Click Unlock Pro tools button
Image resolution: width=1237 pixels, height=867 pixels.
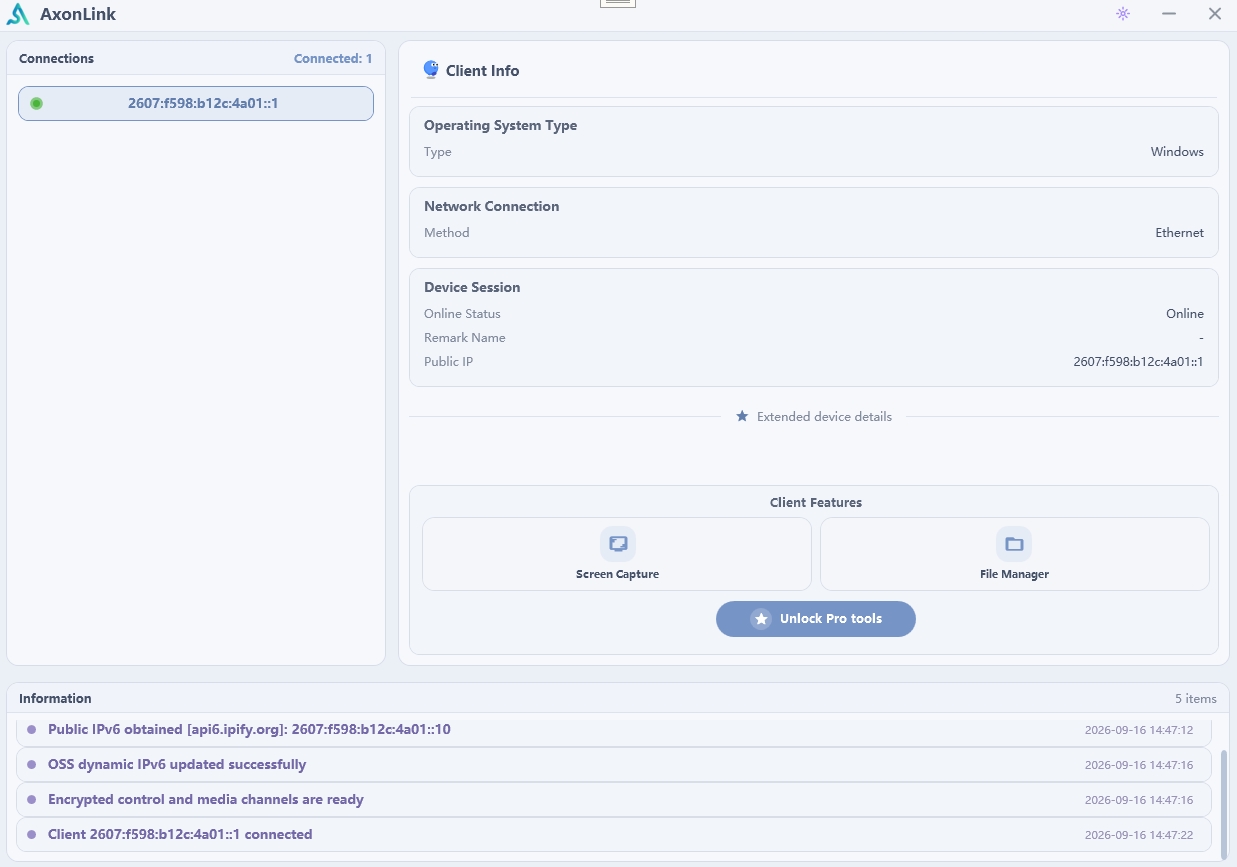coord(816,619)
